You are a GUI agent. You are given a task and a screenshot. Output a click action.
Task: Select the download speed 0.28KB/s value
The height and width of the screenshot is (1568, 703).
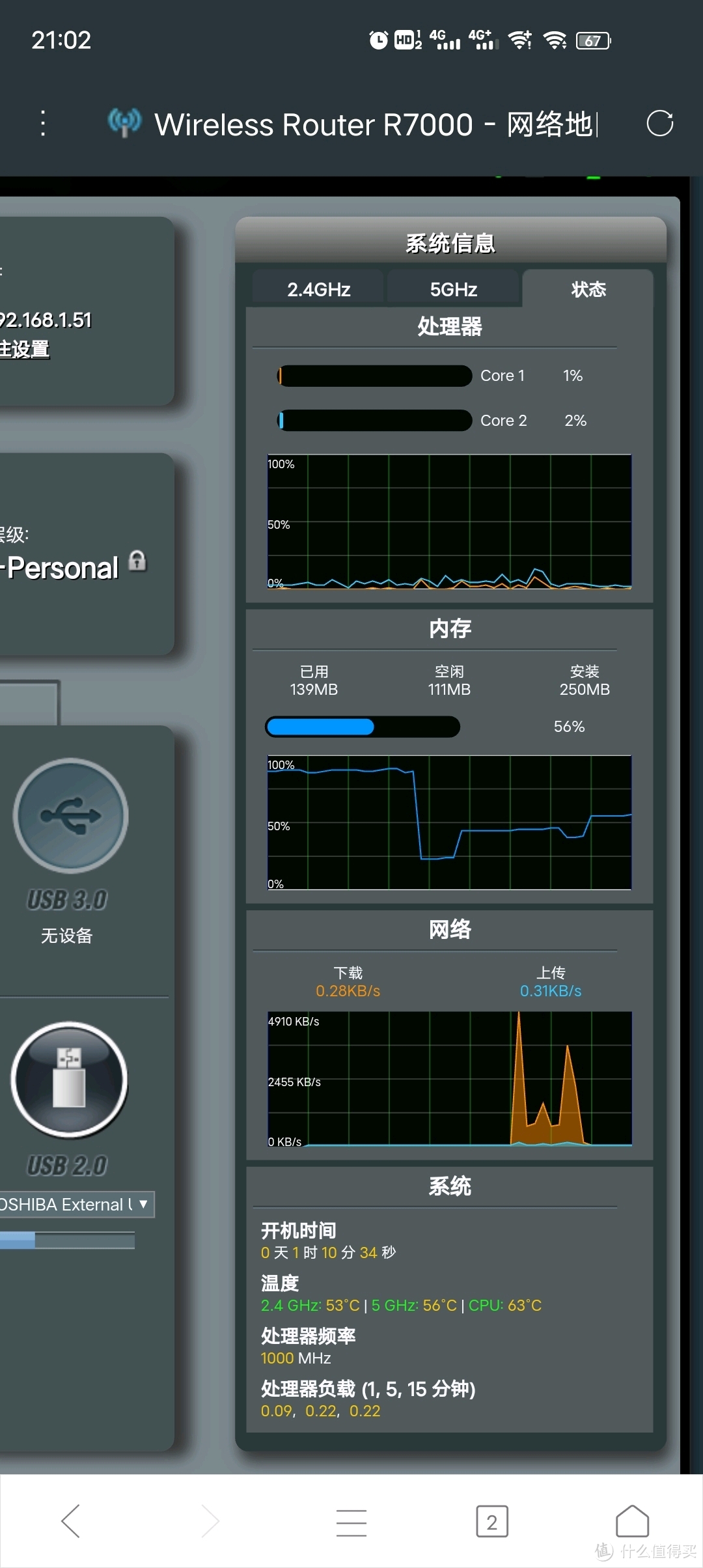[x=348, y=991]
